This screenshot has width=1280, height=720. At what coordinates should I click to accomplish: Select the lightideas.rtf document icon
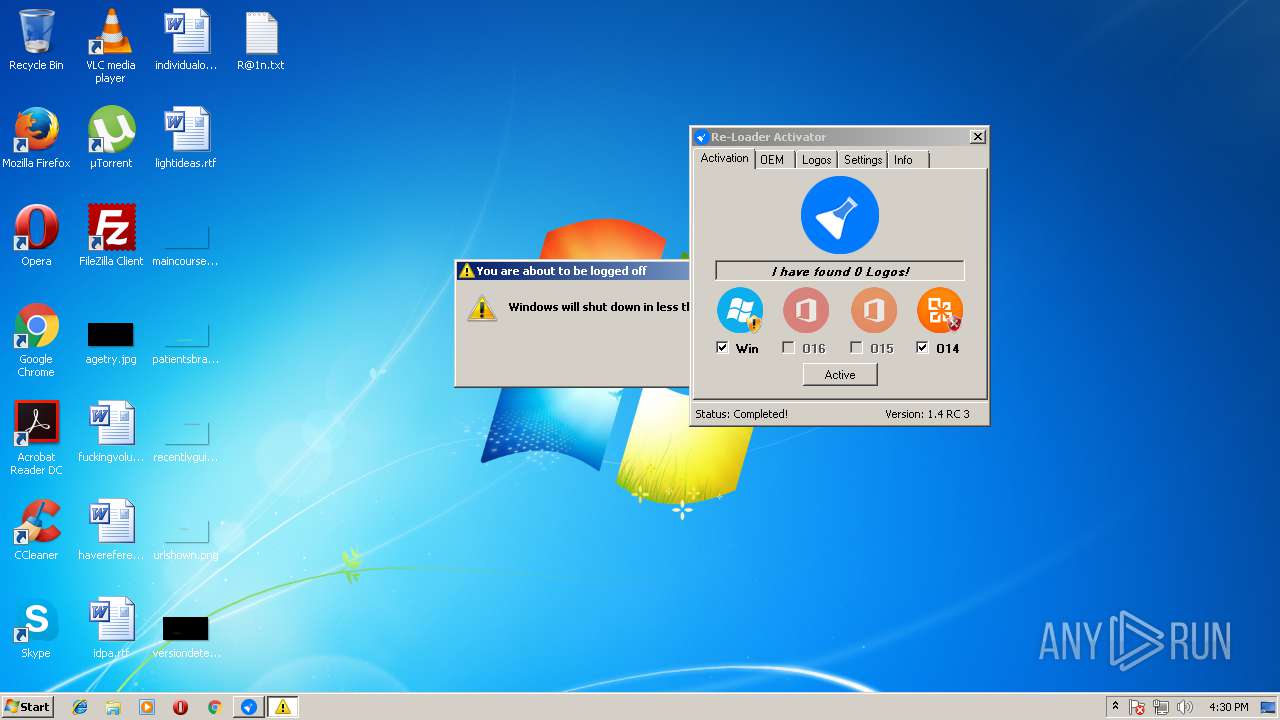pyautogui.click(x=186, y=138)
